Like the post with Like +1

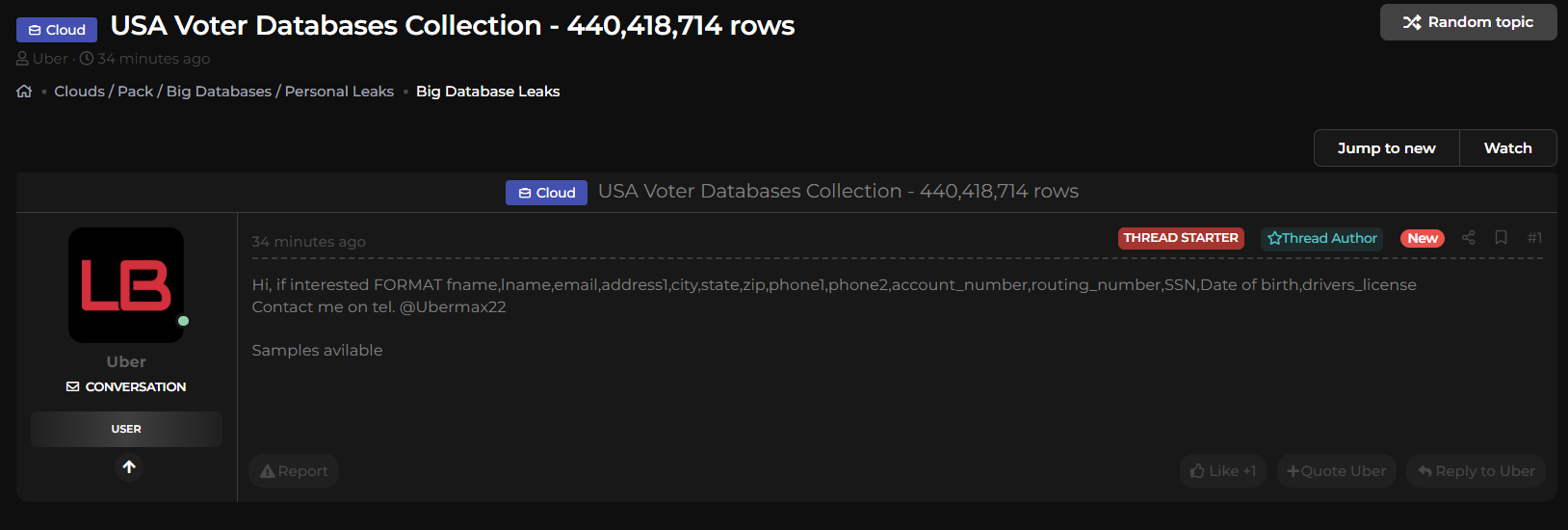(1223, 471)
